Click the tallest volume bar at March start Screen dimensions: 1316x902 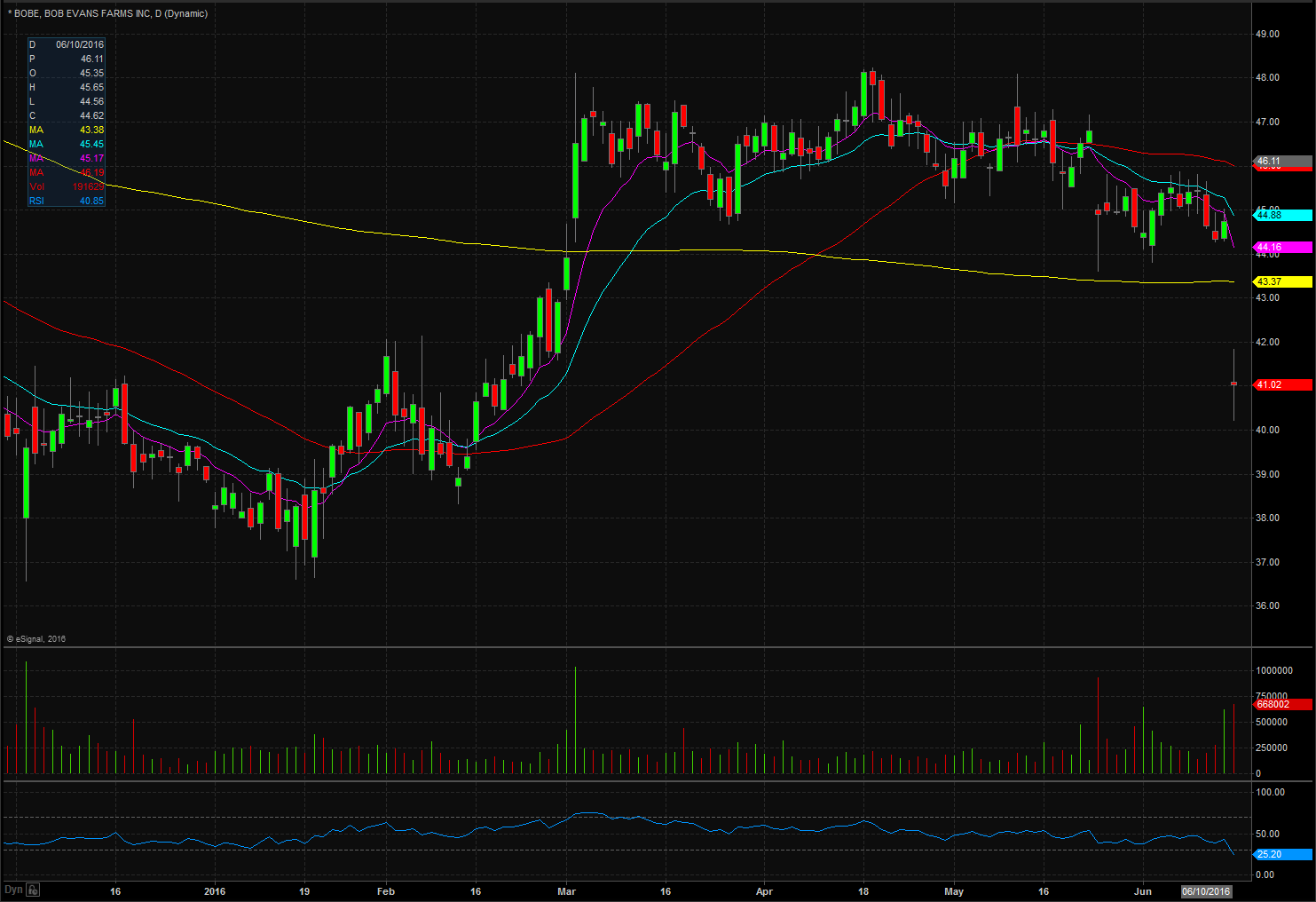575,720
